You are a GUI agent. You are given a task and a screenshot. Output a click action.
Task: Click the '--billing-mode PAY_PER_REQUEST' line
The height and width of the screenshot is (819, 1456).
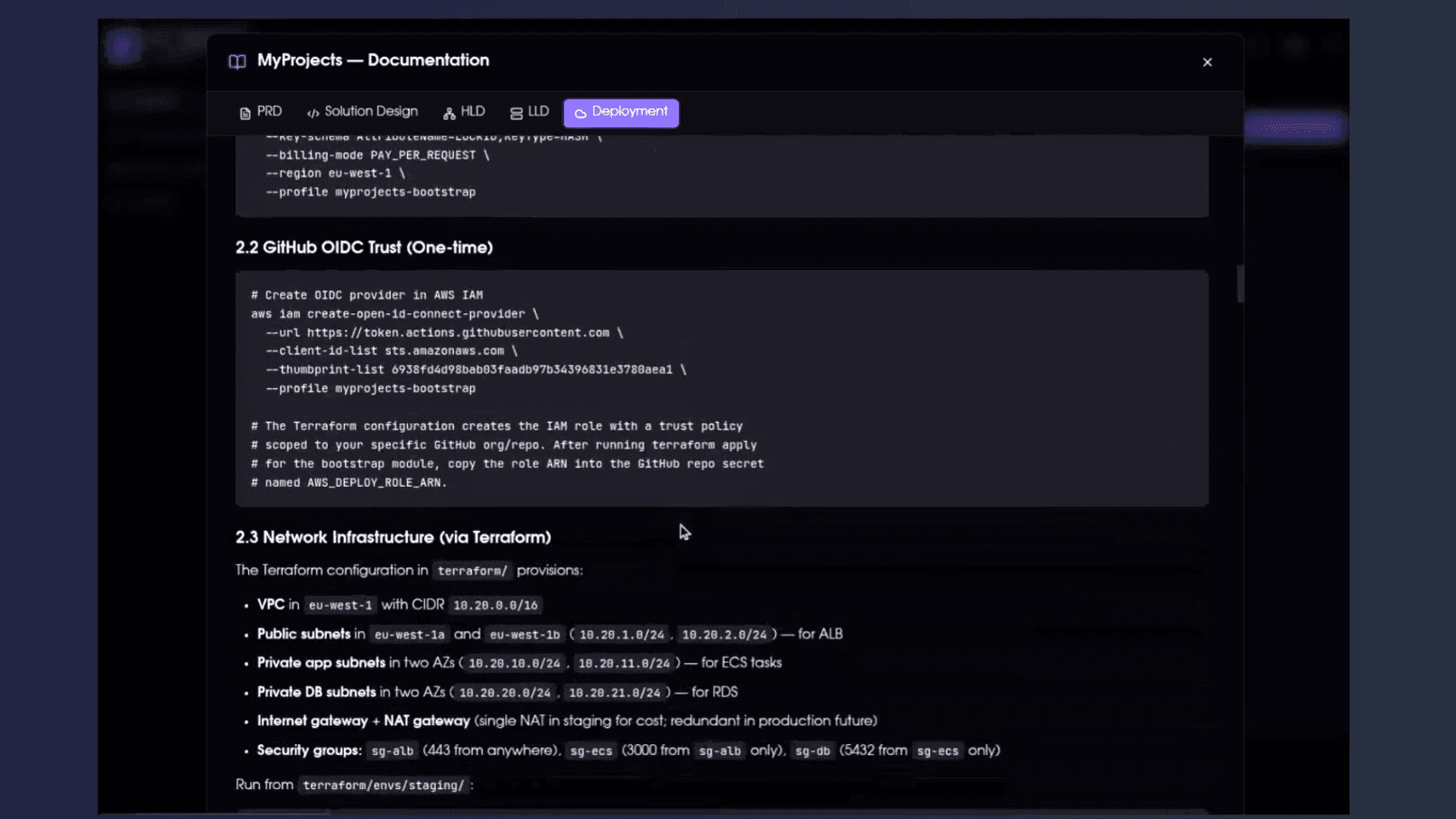pos(377,154)
